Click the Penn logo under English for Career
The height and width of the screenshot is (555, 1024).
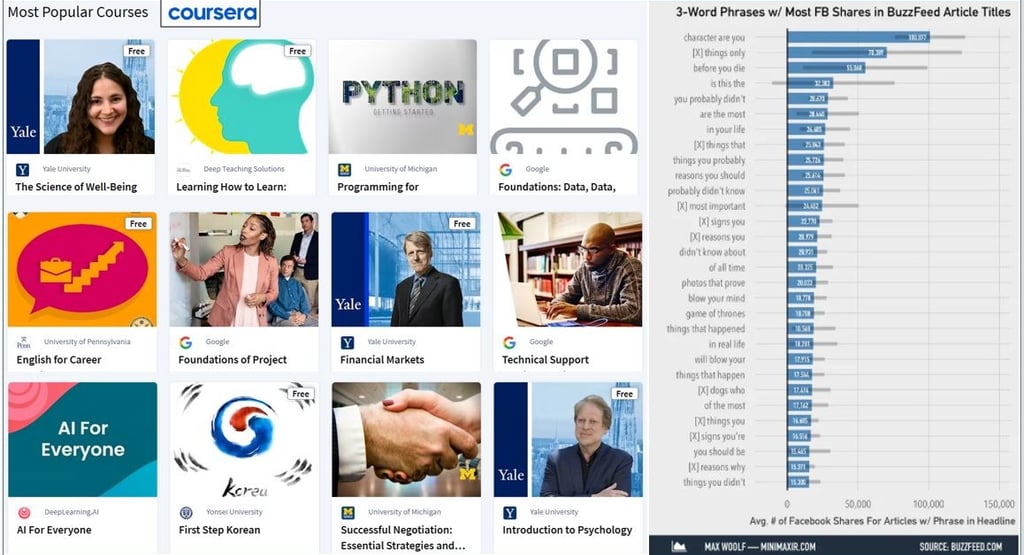tap(24, 342)
